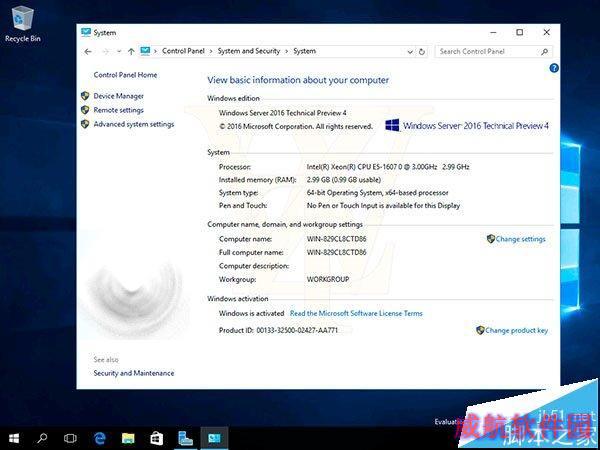Select Control Panel in the breadcrumb
600x450 pixels.
[x=183, y=51]
